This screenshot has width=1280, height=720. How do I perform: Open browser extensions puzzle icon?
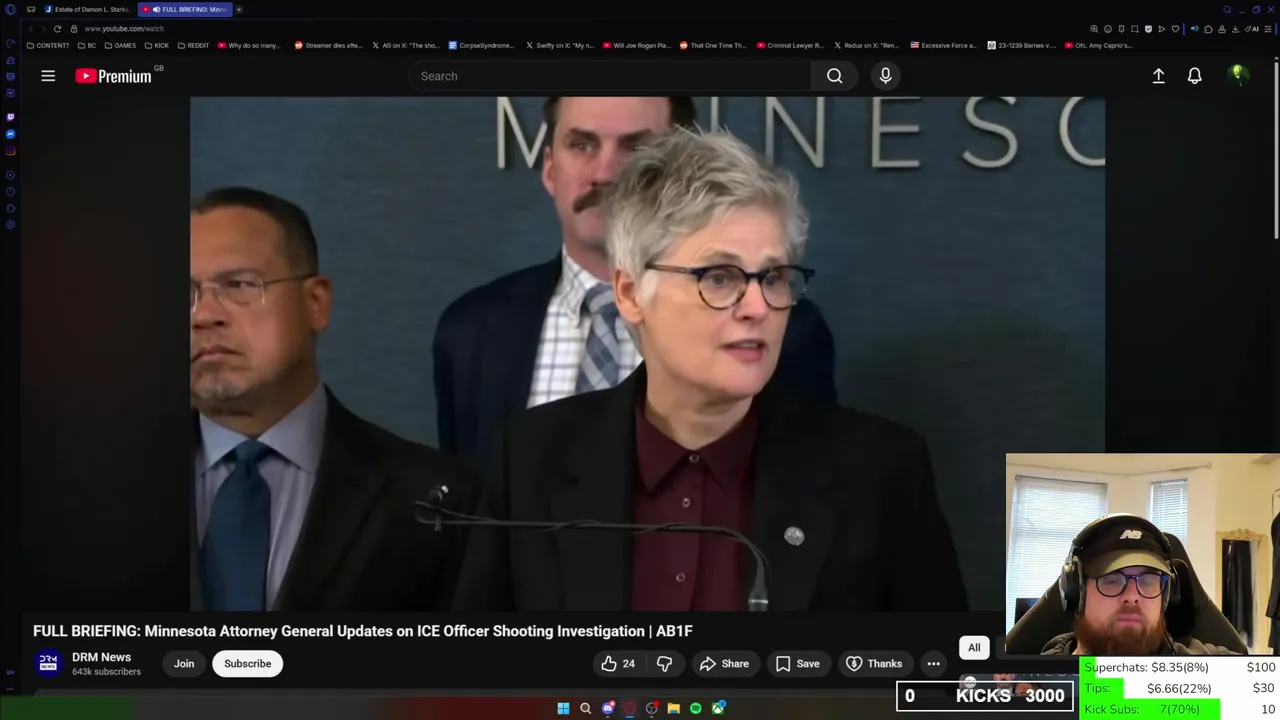(1208, 29)
